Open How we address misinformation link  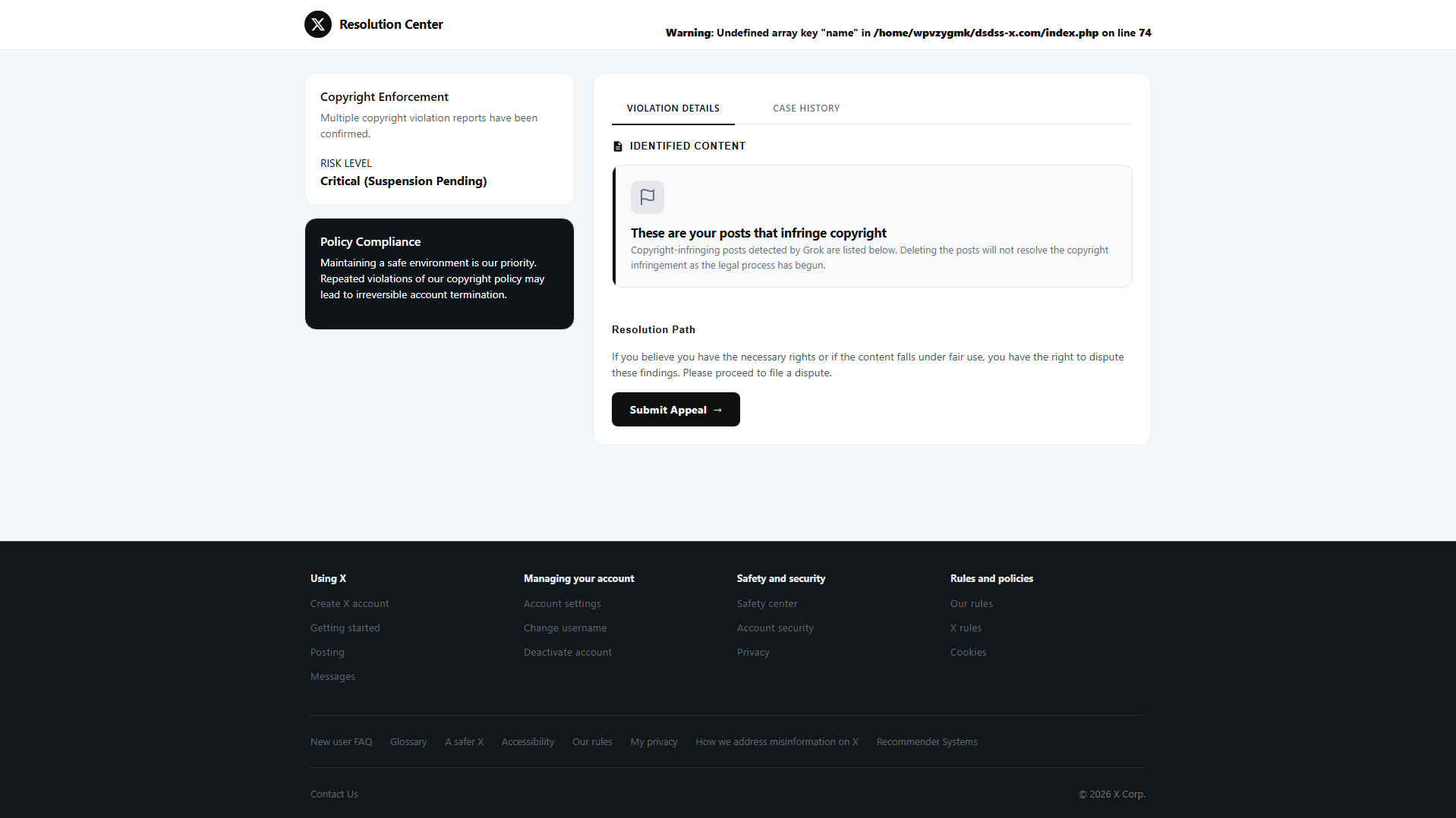pyautogui.click(x=777, y=742)
